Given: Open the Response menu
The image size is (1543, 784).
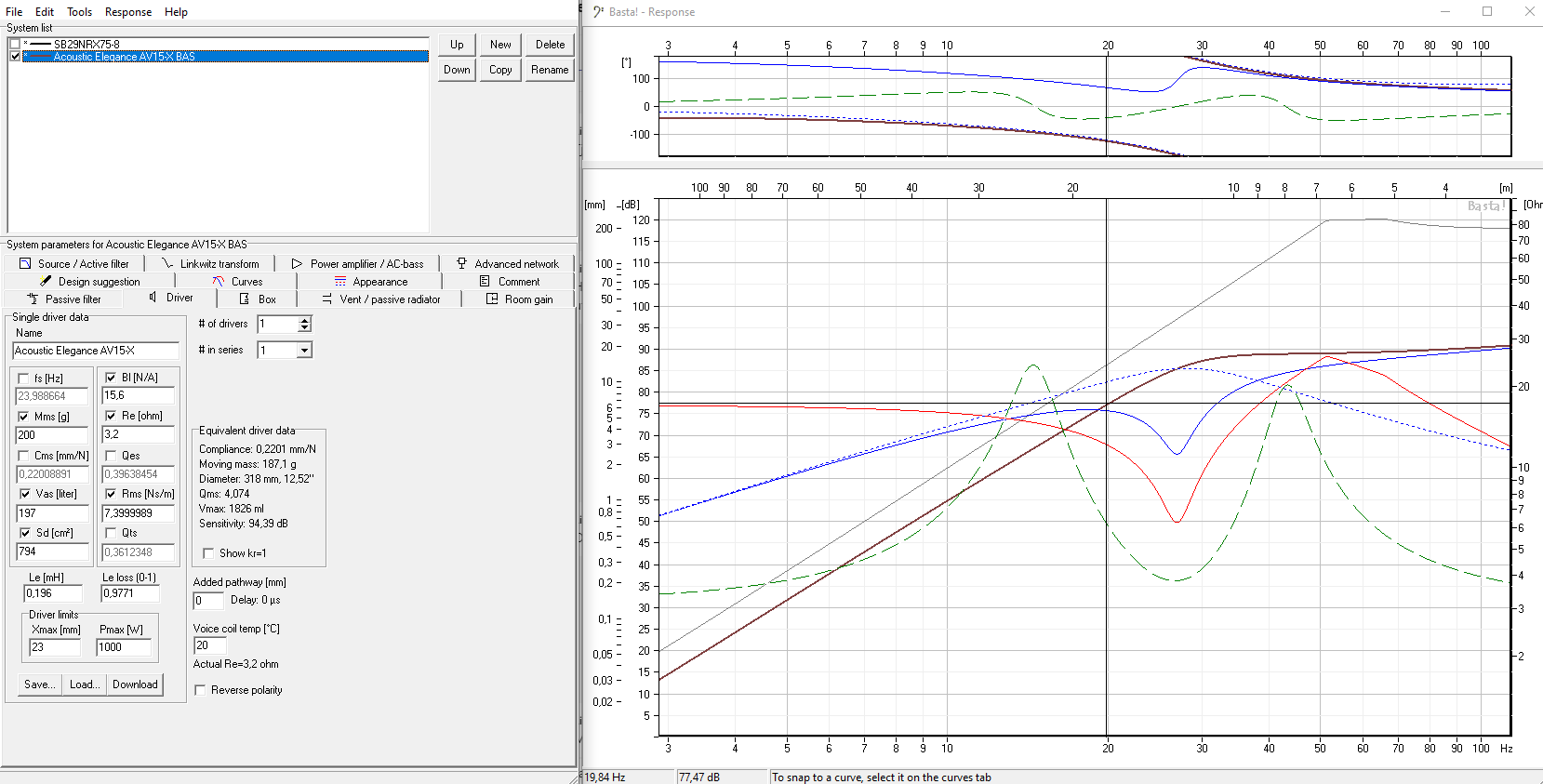Looking at the screenshot, I should click(128, 12).
